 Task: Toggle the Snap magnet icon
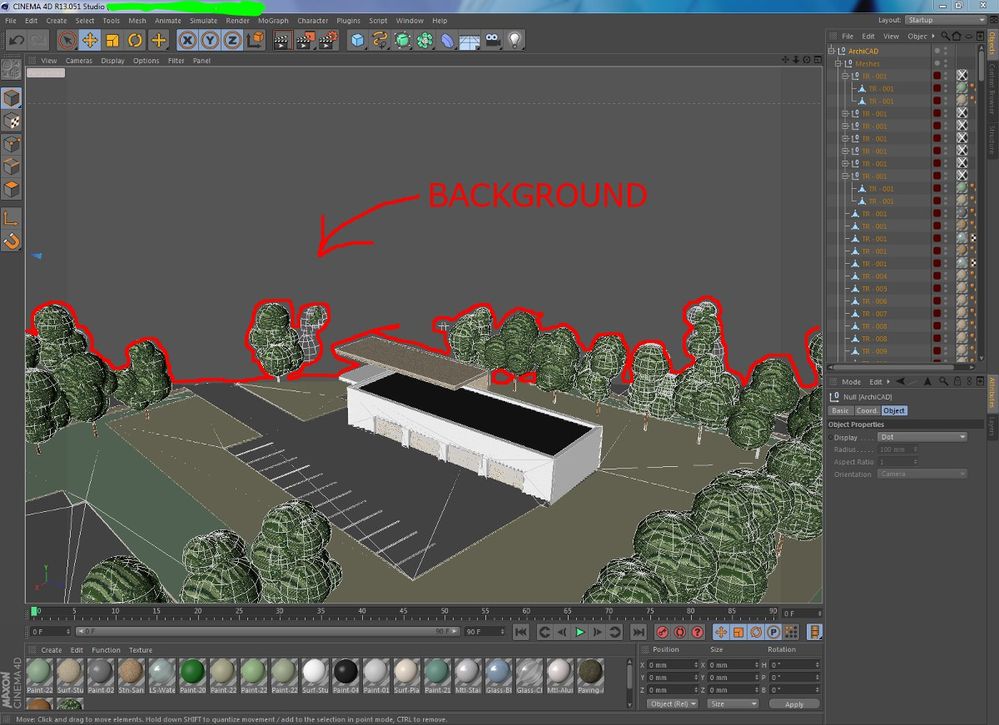[x=11, y=241]
